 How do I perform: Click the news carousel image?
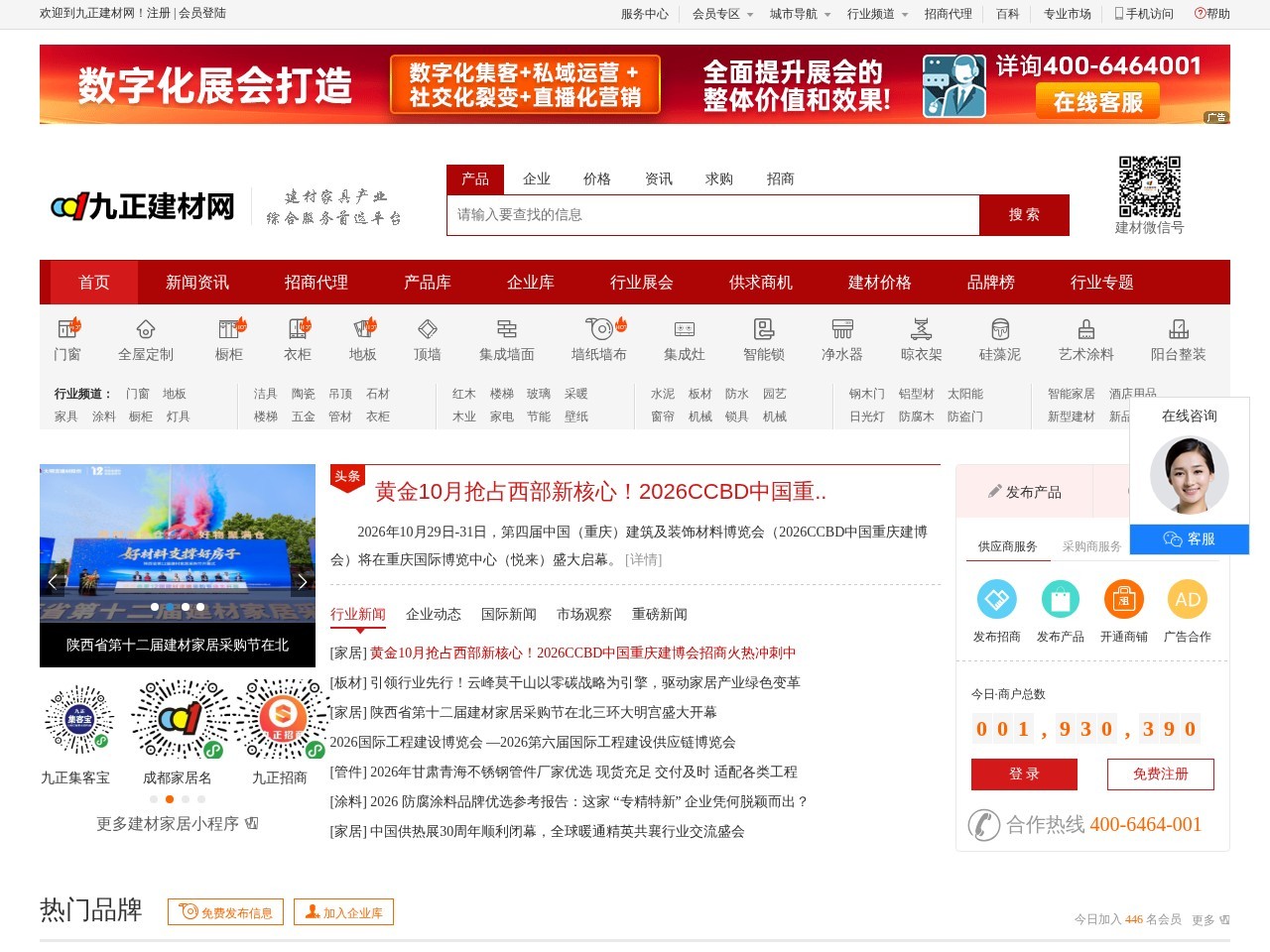point(178,543)
